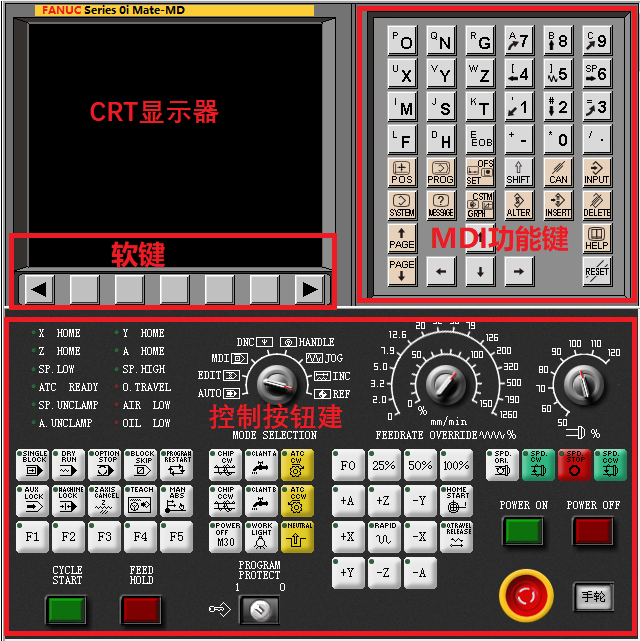
Task: Click the 手轮 handwheel button
Action: click(593, 597)
